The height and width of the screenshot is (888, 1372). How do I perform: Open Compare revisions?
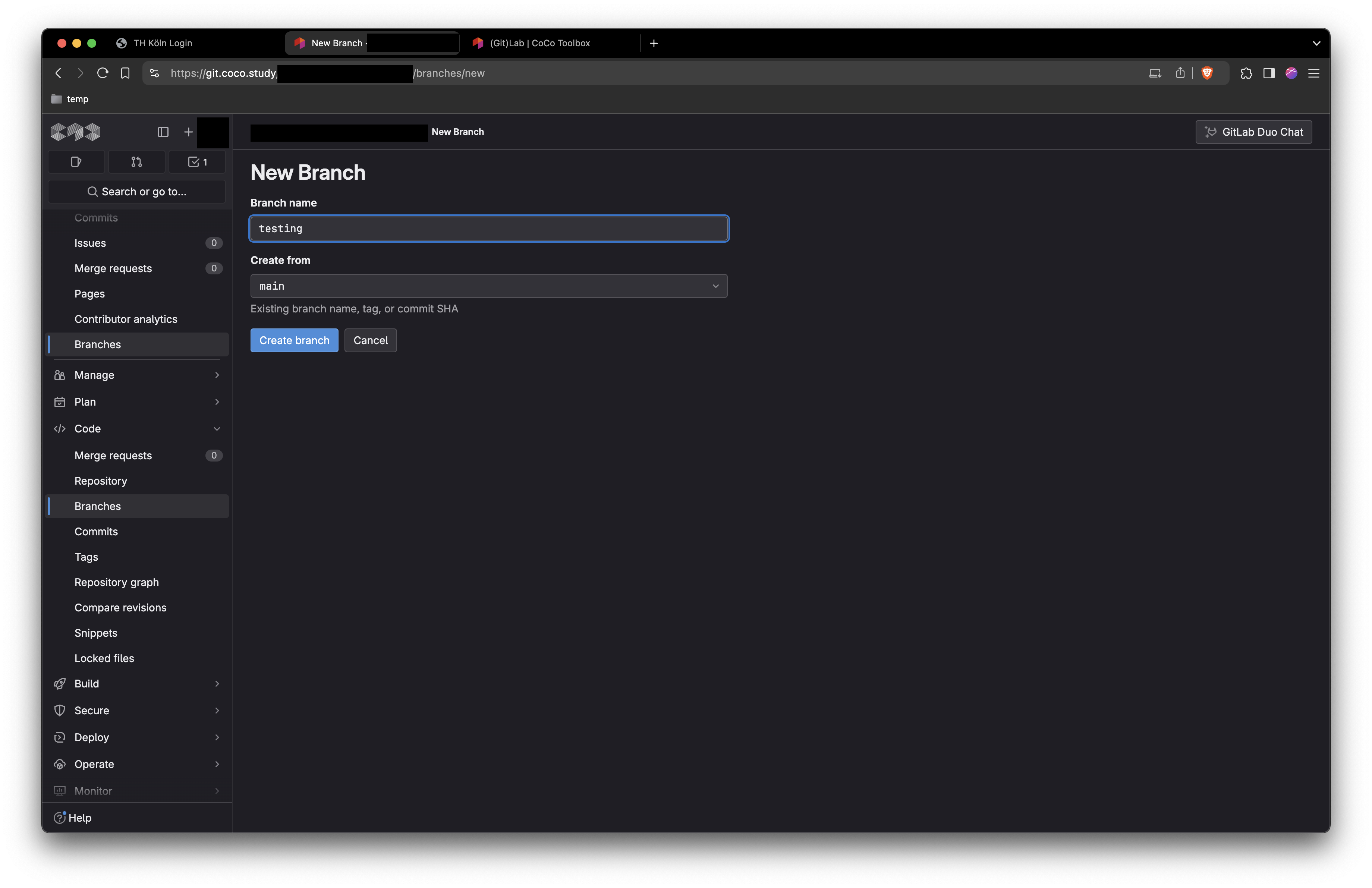coord(136,607)
